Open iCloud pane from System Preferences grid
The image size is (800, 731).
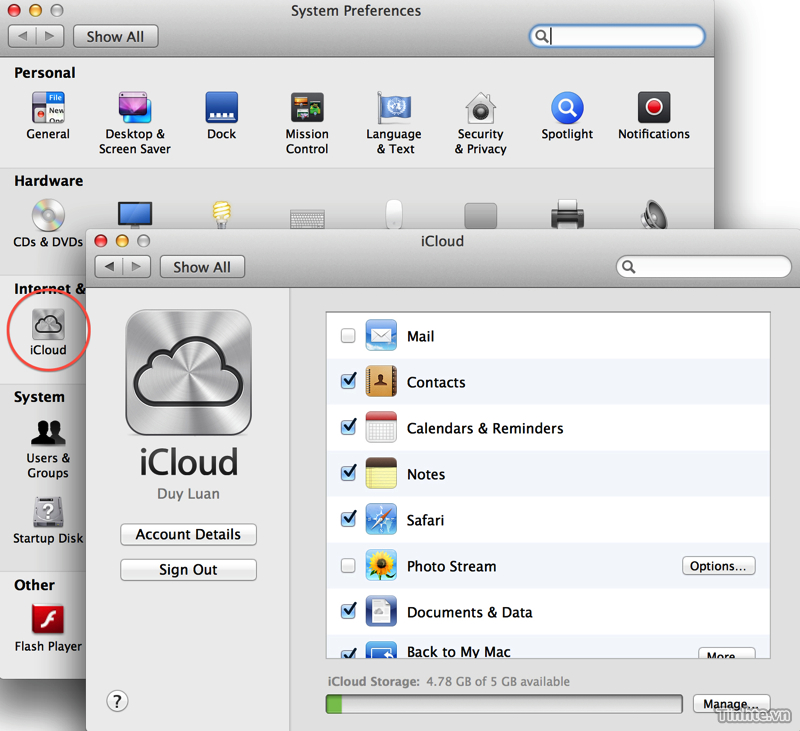(x=48, y=332)
